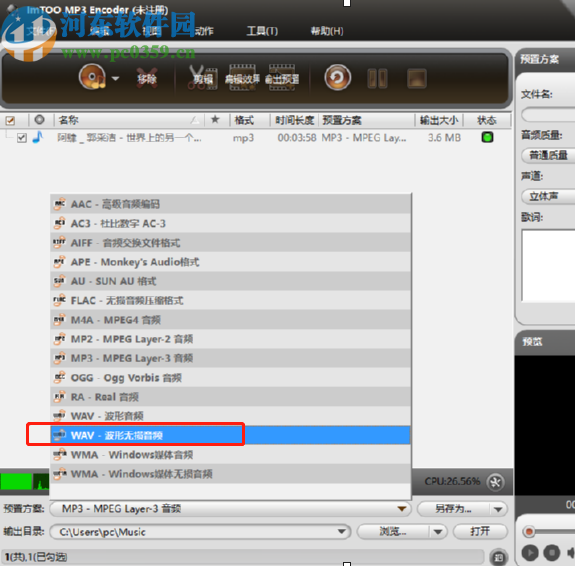Open the 编辑效果 effects editor
Image resolution: width=575 pixels, height=566 pixels.
click(242, 78)
